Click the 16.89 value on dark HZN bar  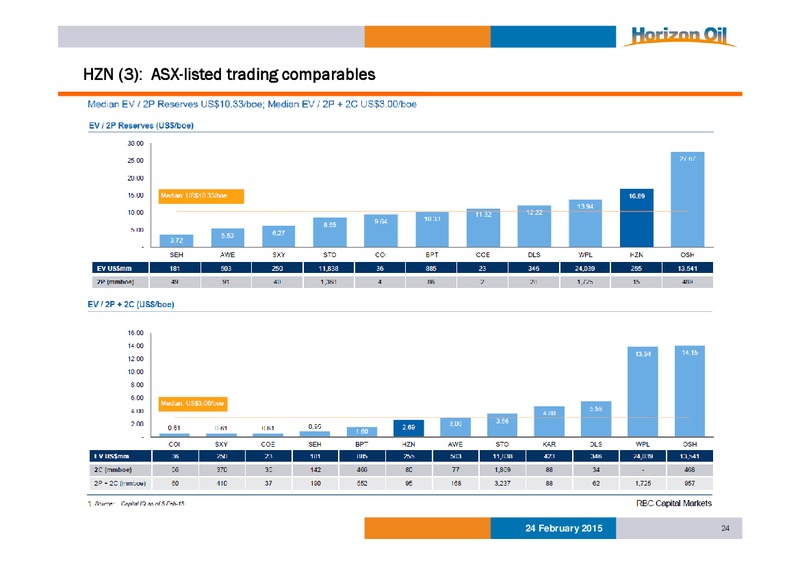tap(636, 196)
